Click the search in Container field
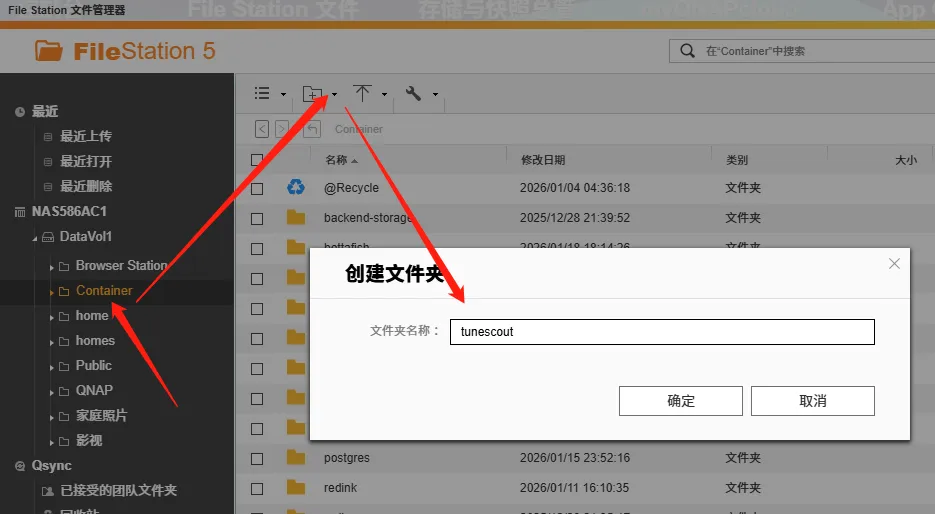This screenshot has width=935, height=514. point(802,51)
